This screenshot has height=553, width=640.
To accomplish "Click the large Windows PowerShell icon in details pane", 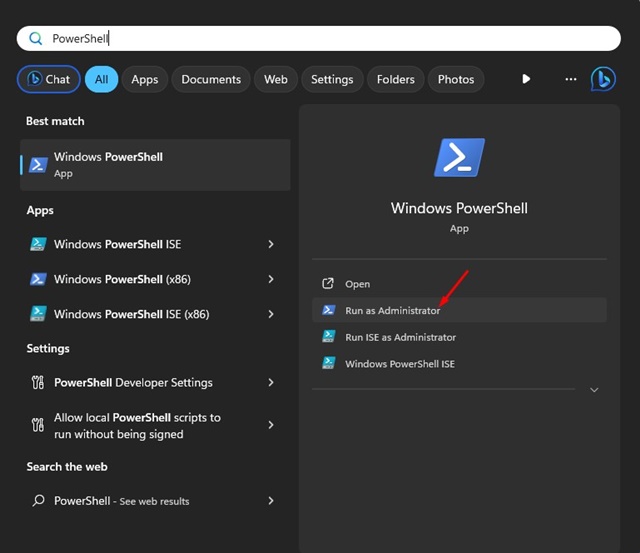I will (459, 158).
